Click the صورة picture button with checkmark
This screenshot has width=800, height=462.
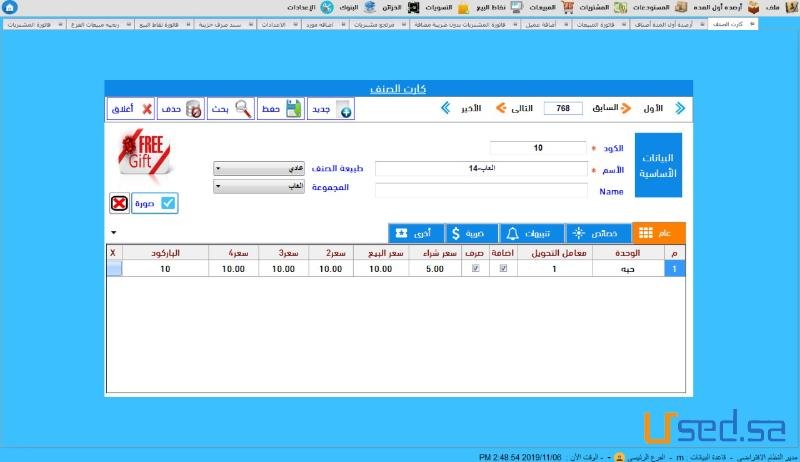pos(155,203)
